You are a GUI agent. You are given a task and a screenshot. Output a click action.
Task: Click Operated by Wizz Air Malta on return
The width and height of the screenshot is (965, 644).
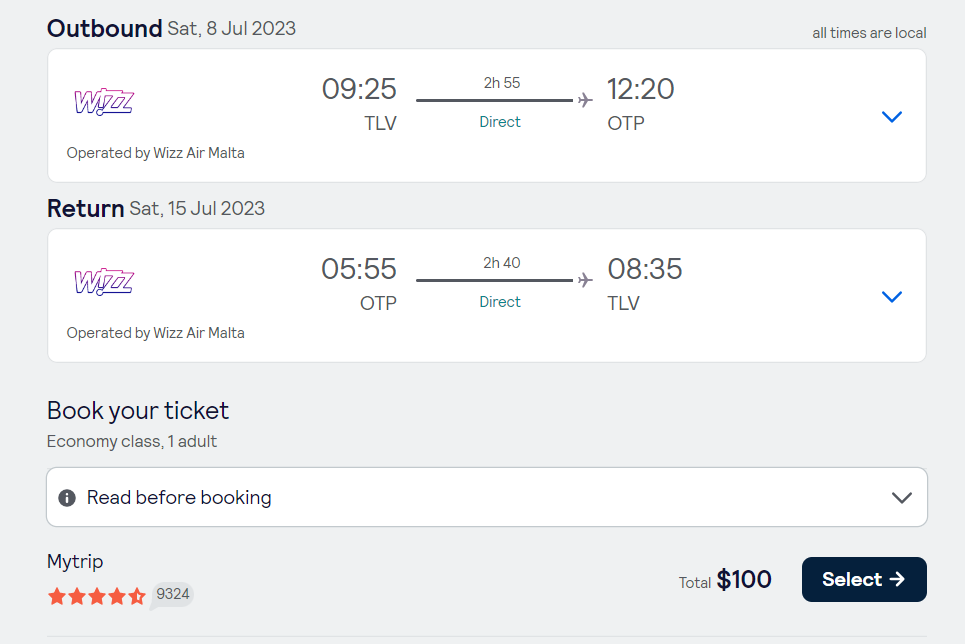coord(156,333)
